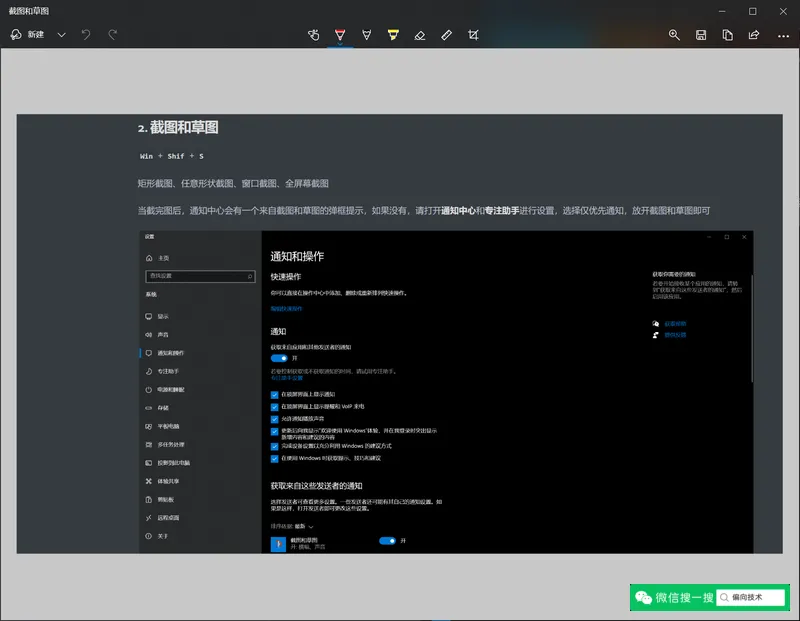Screen dimensions: 800x621
Task: Click the 投影到此电脑 sidebar icon
Action: [148, 463]
